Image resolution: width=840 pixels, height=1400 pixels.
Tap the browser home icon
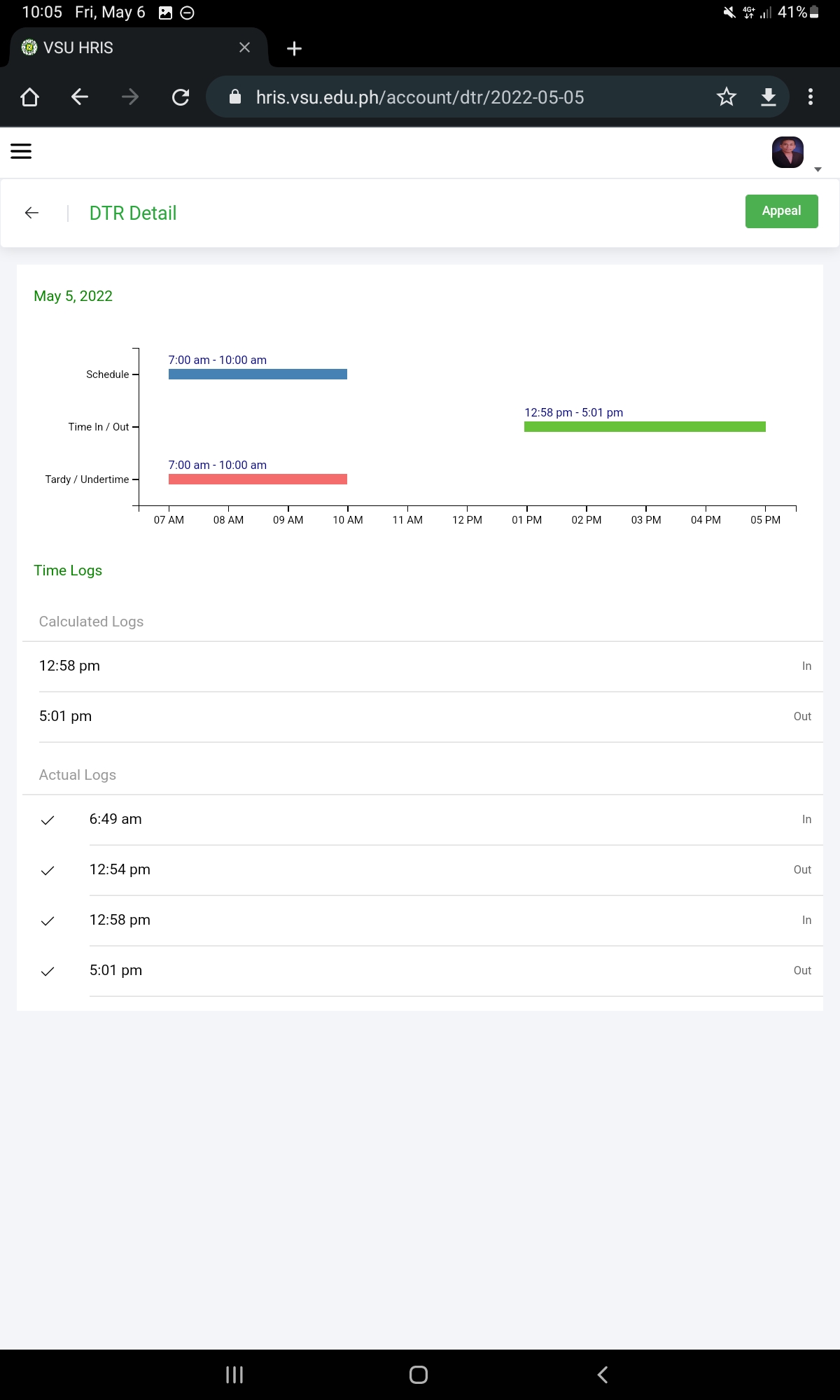tap(29, 97)
